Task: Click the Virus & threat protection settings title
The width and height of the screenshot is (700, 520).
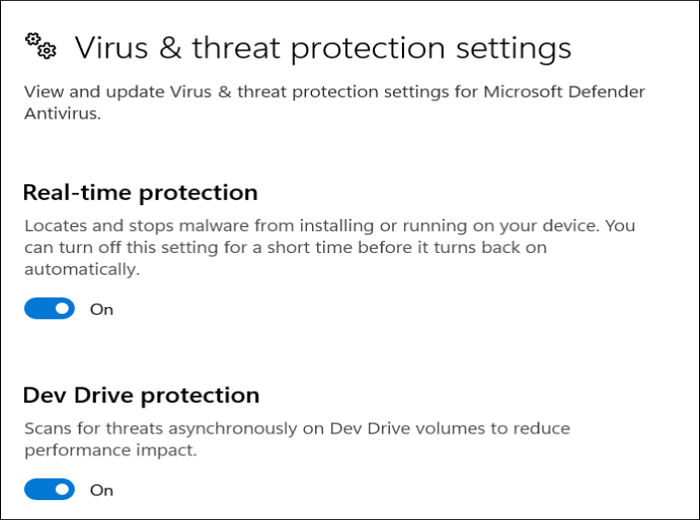Action: (323, 48)
